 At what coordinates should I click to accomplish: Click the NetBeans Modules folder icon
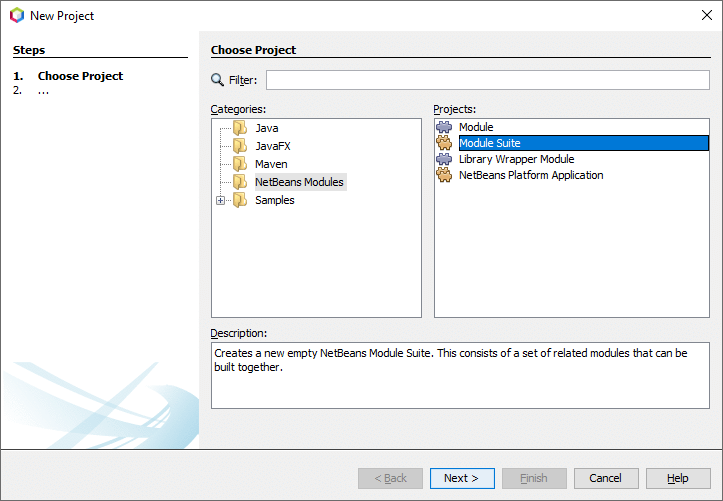239,182
